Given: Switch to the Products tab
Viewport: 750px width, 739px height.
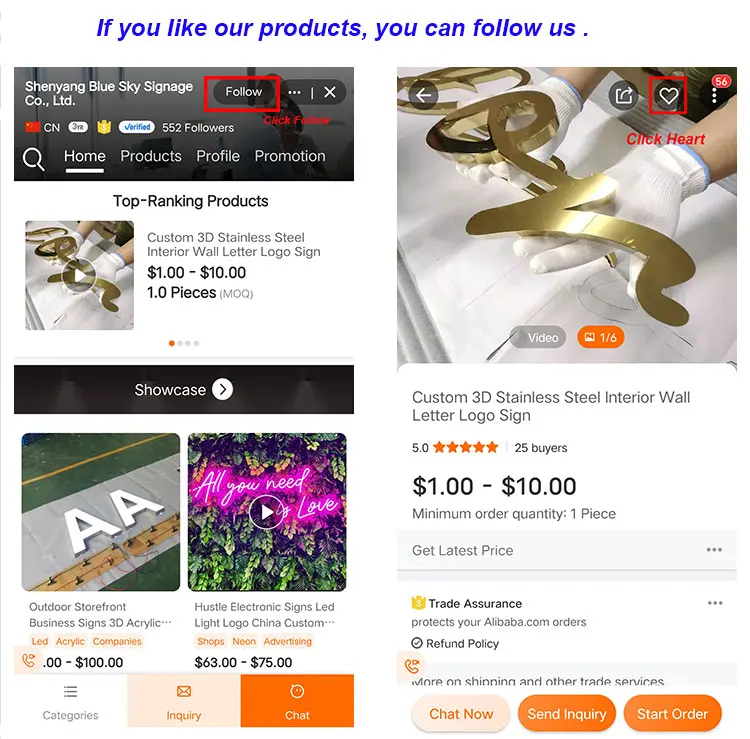Looking at the screenshot, I should tap(151, 156).
